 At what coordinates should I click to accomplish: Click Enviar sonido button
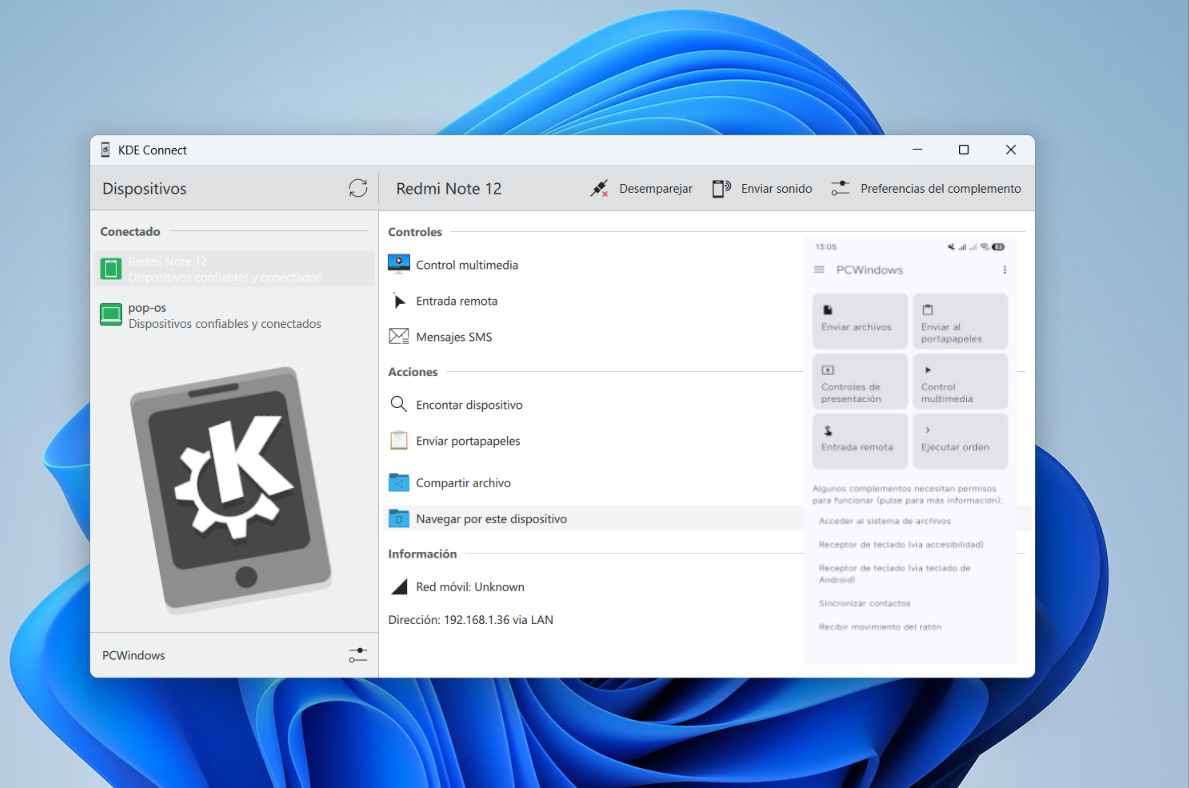pyautogui.click(x=762, y=188)
